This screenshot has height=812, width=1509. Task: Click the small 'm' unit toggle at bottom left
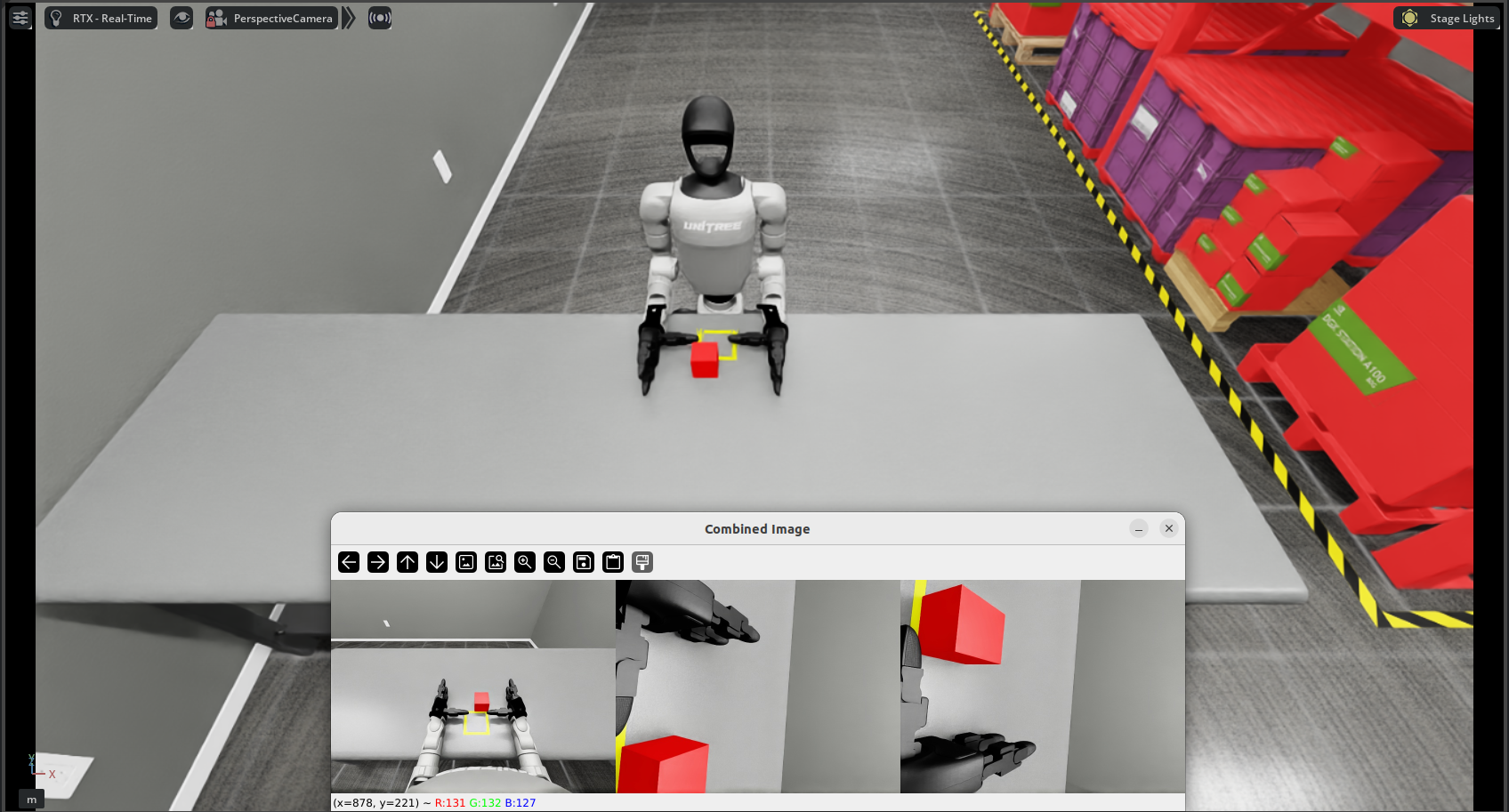point(31,799)
